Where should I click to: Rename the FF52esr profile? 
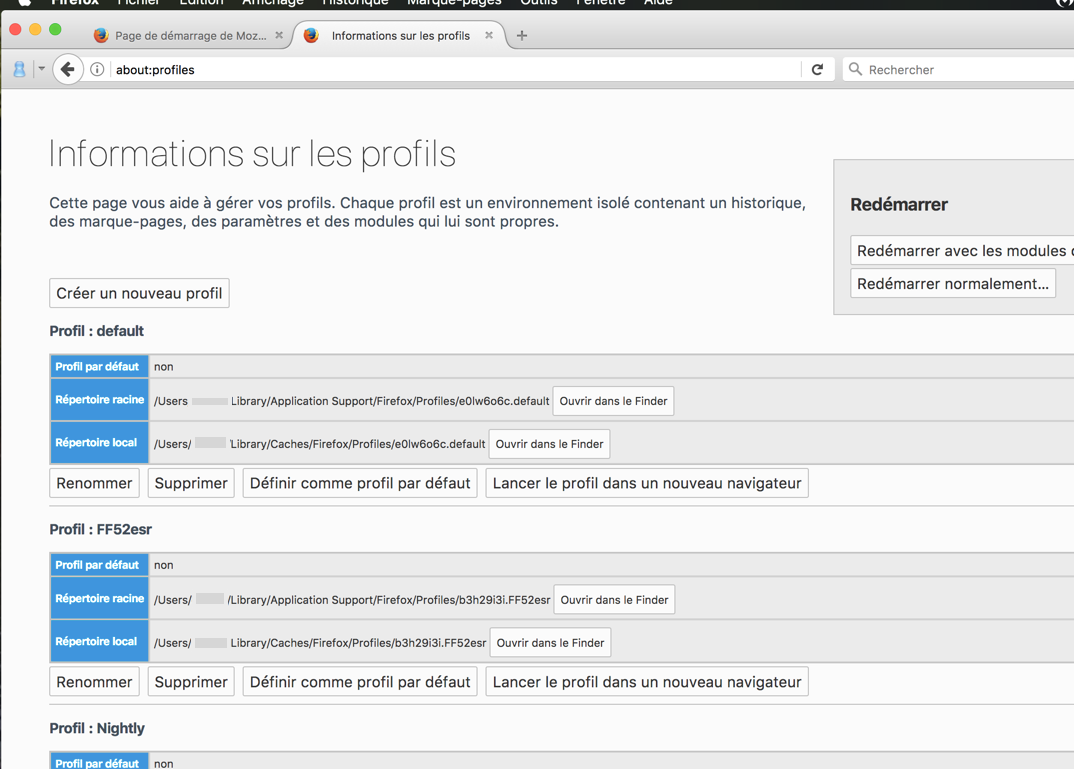click(x=94, y=681)
